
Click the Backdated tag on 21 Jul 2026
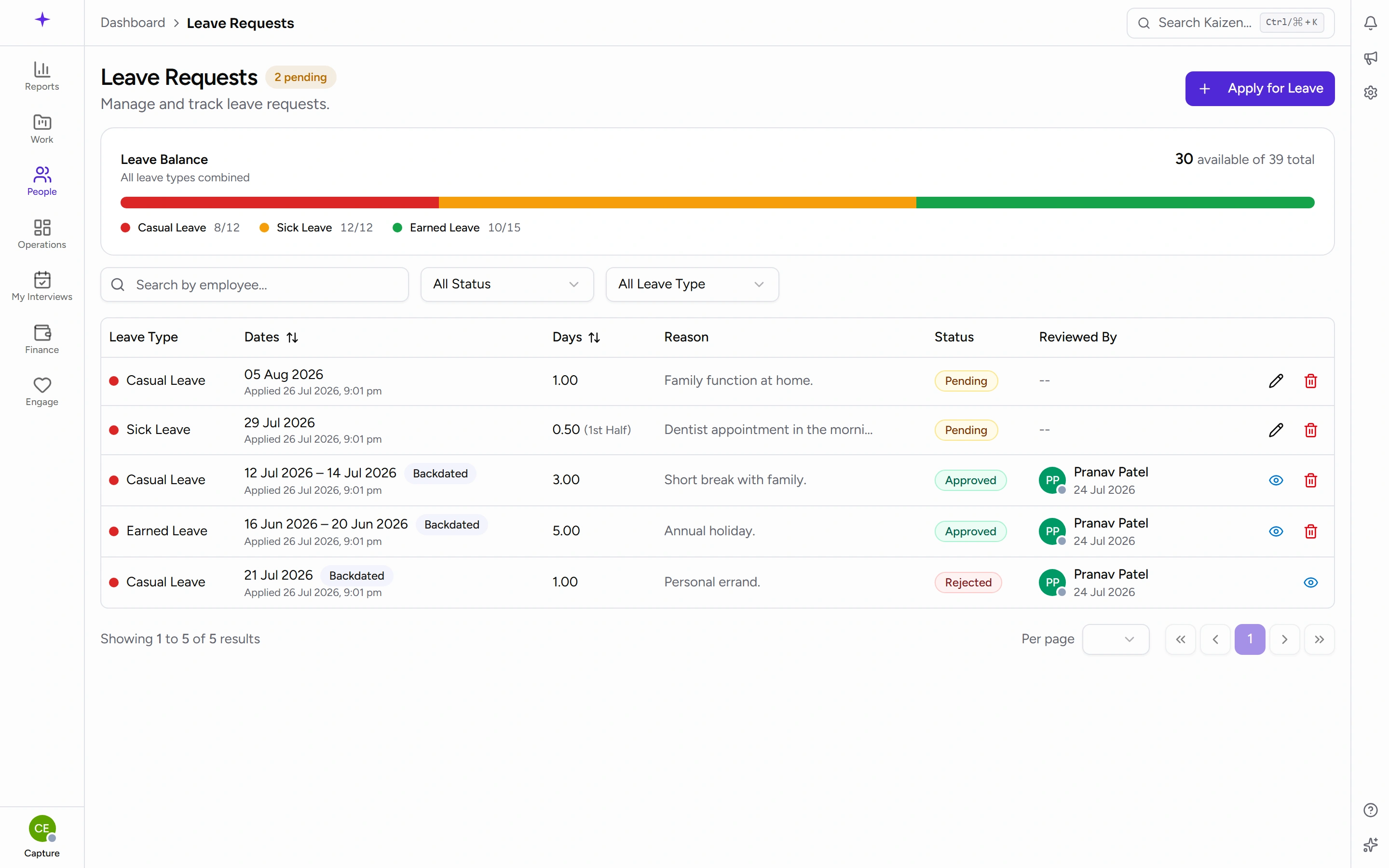pyautogui.click(x=356, y=576)
